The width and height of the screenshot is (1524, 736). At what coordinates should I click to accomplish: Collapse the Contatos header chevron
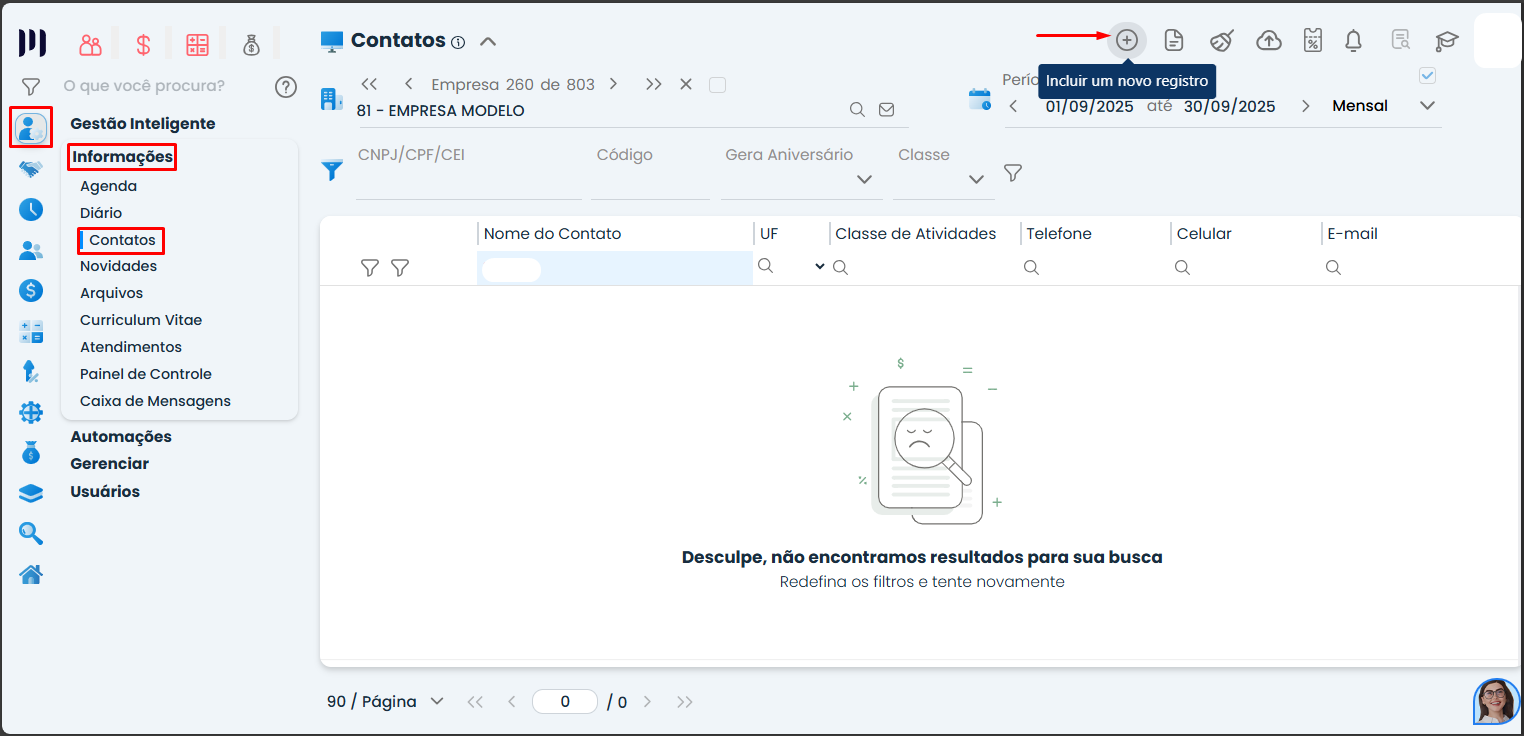click(x=488, y=41)
